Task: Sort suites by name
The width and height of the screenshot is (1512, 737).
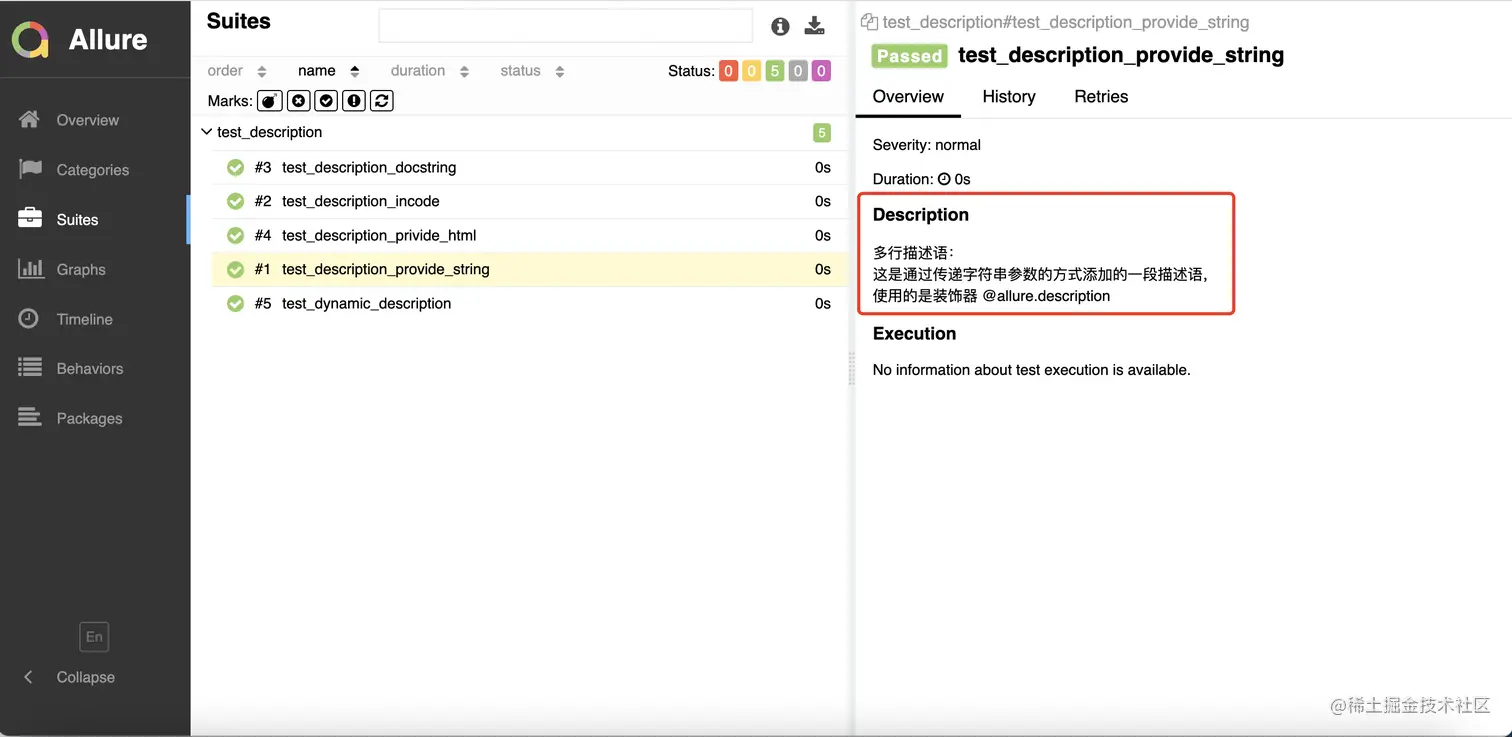Action: click(329, 71)
